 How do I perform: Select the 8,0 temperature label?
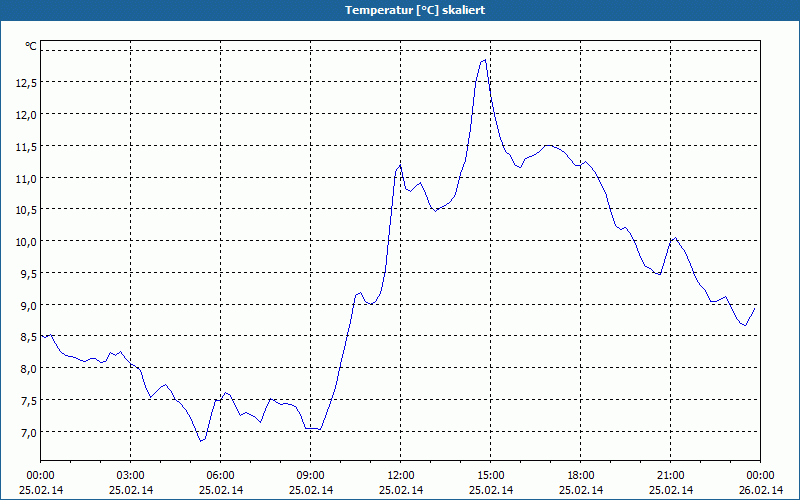tap(29, 369)
